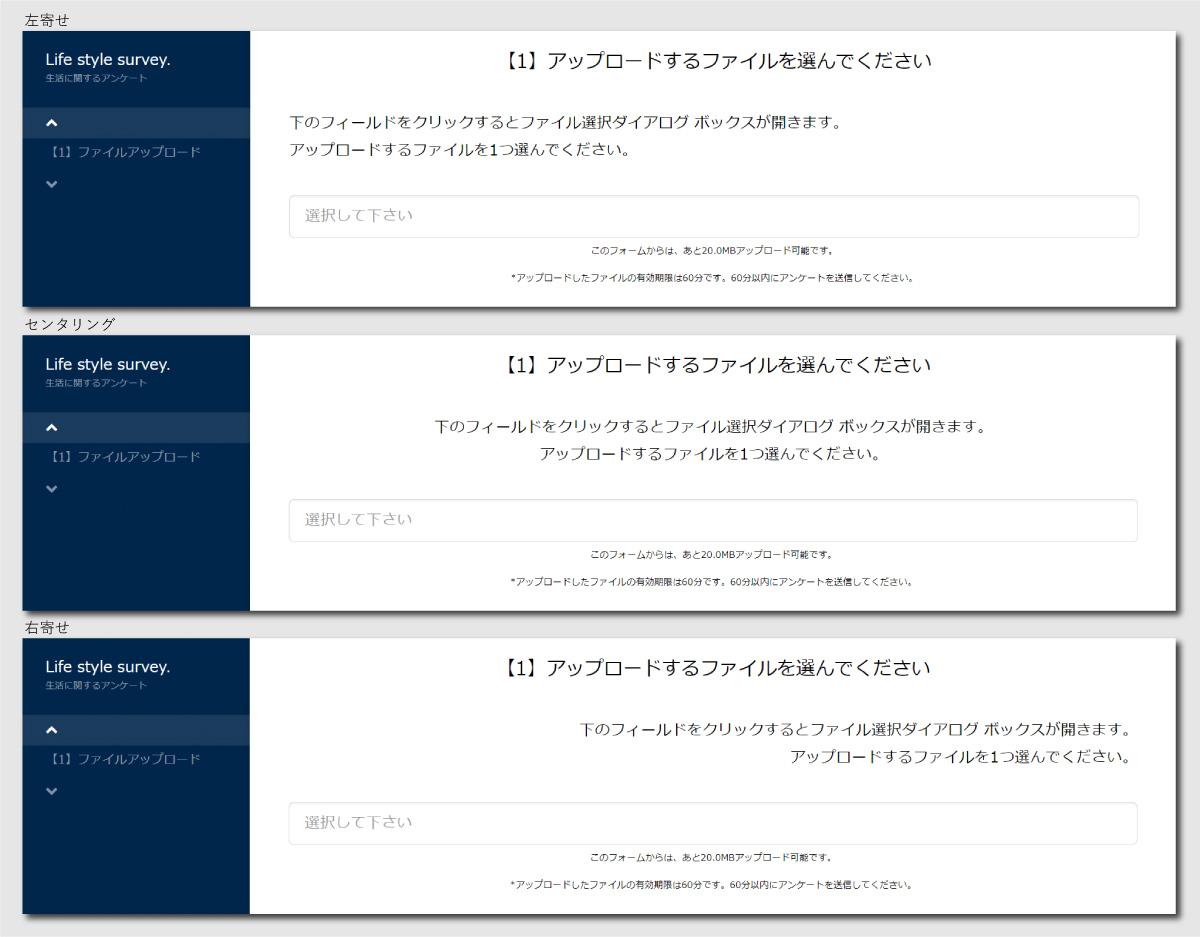This screenshot has height=937, width=1200.
Task: Click the up chevron in the 左寄せ panel sidebar
Action: coord(52,123)
